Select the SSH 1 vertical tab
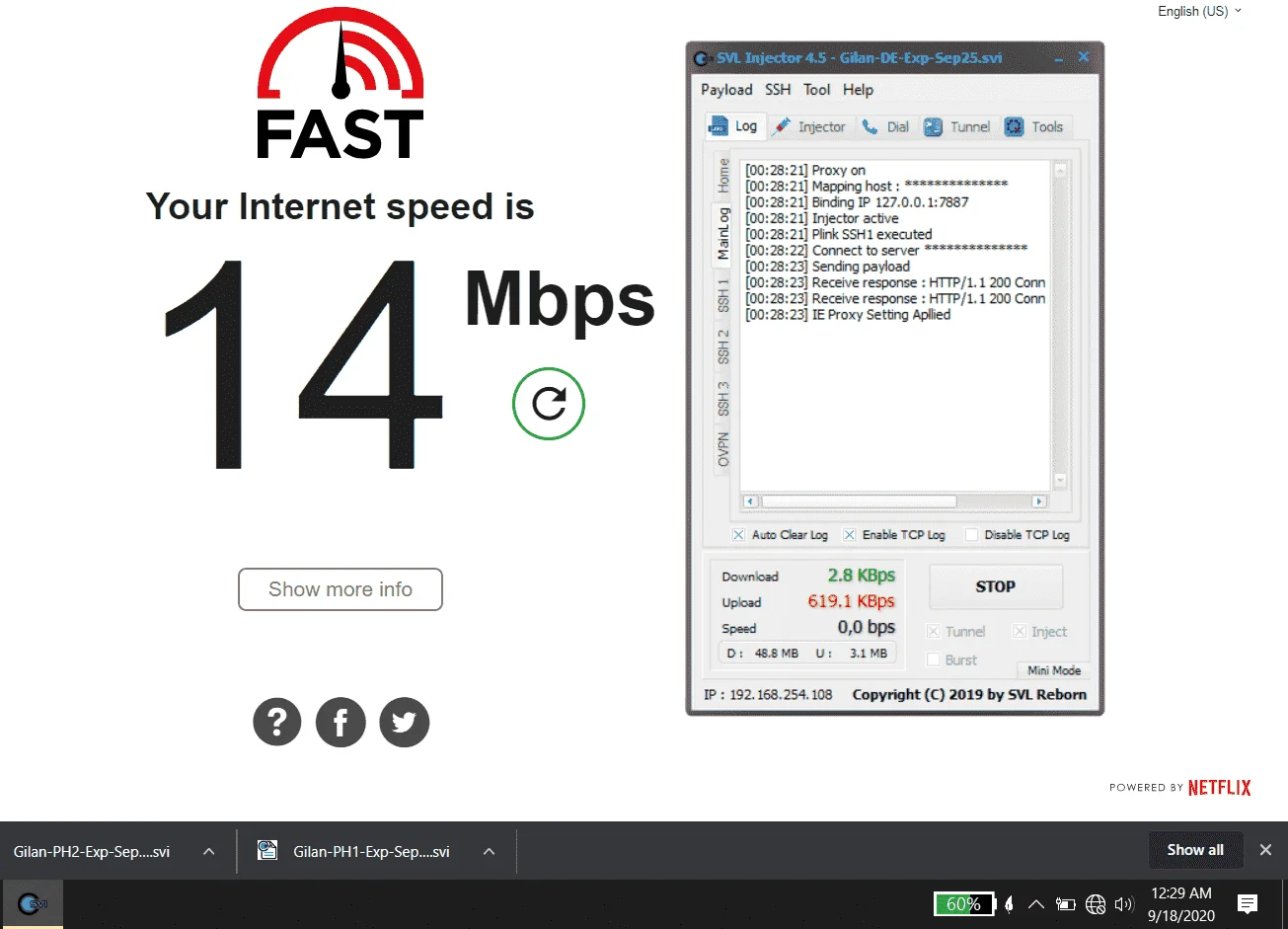The image size is (1288, 929). point(723,296)
